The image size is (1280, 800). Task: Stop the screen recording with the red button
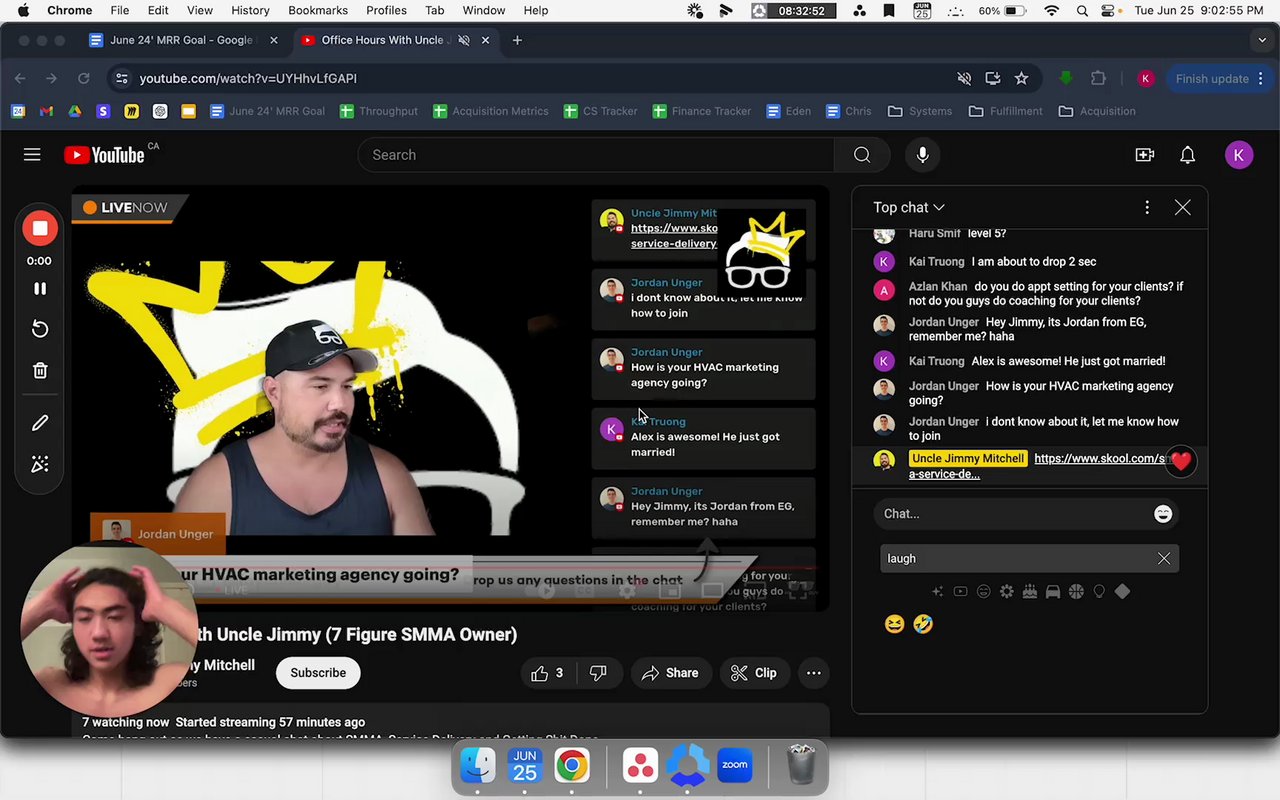tap(40, 229)
